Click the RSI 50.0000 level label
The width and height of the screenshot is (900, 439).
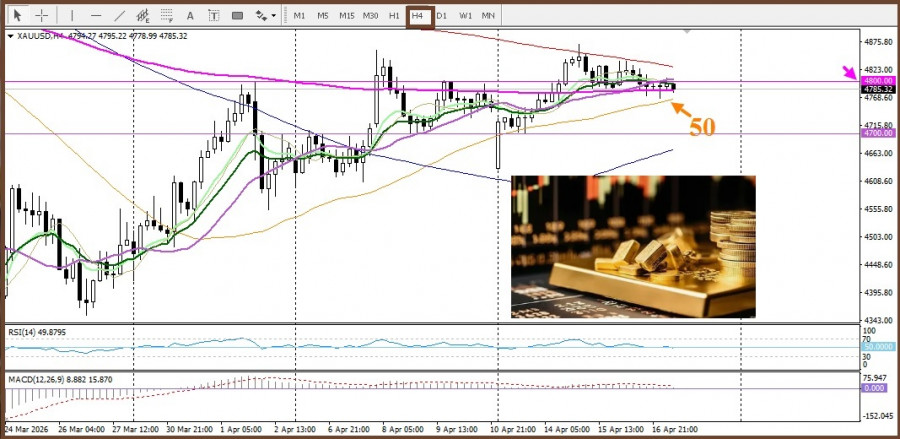878,347
